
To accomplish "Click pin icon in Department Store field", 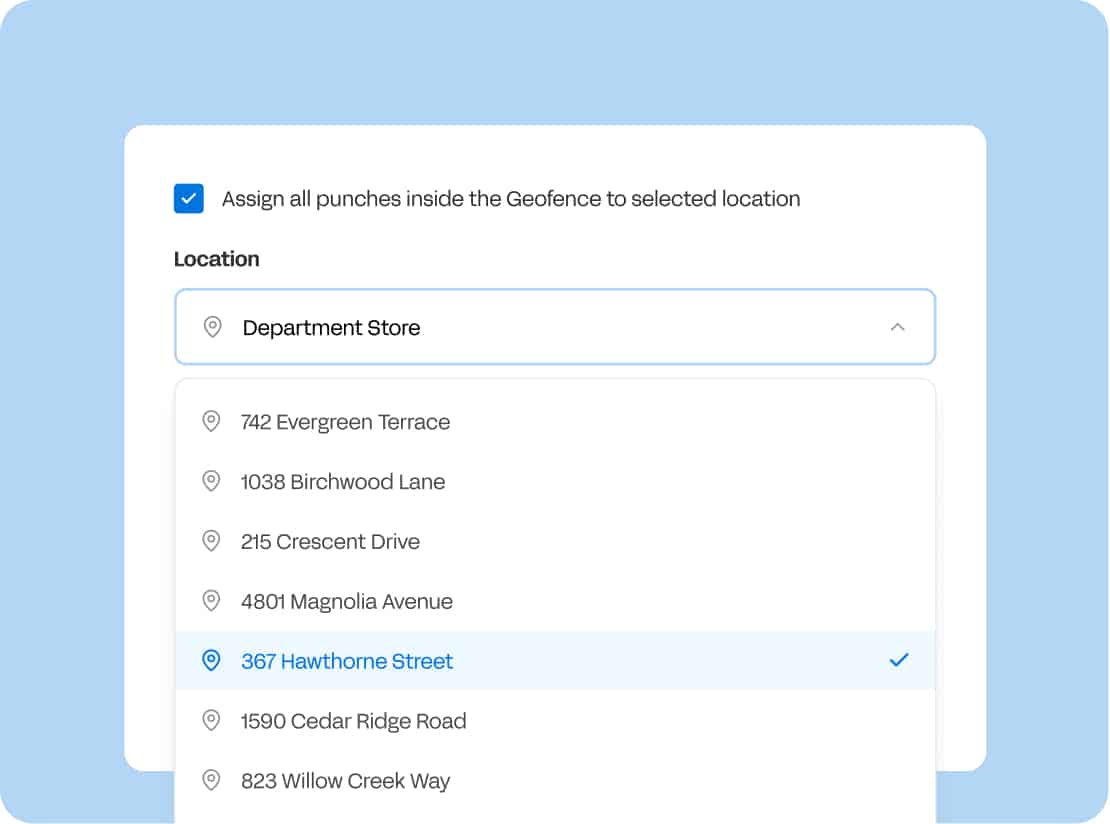I will click(x=212, y=328).
